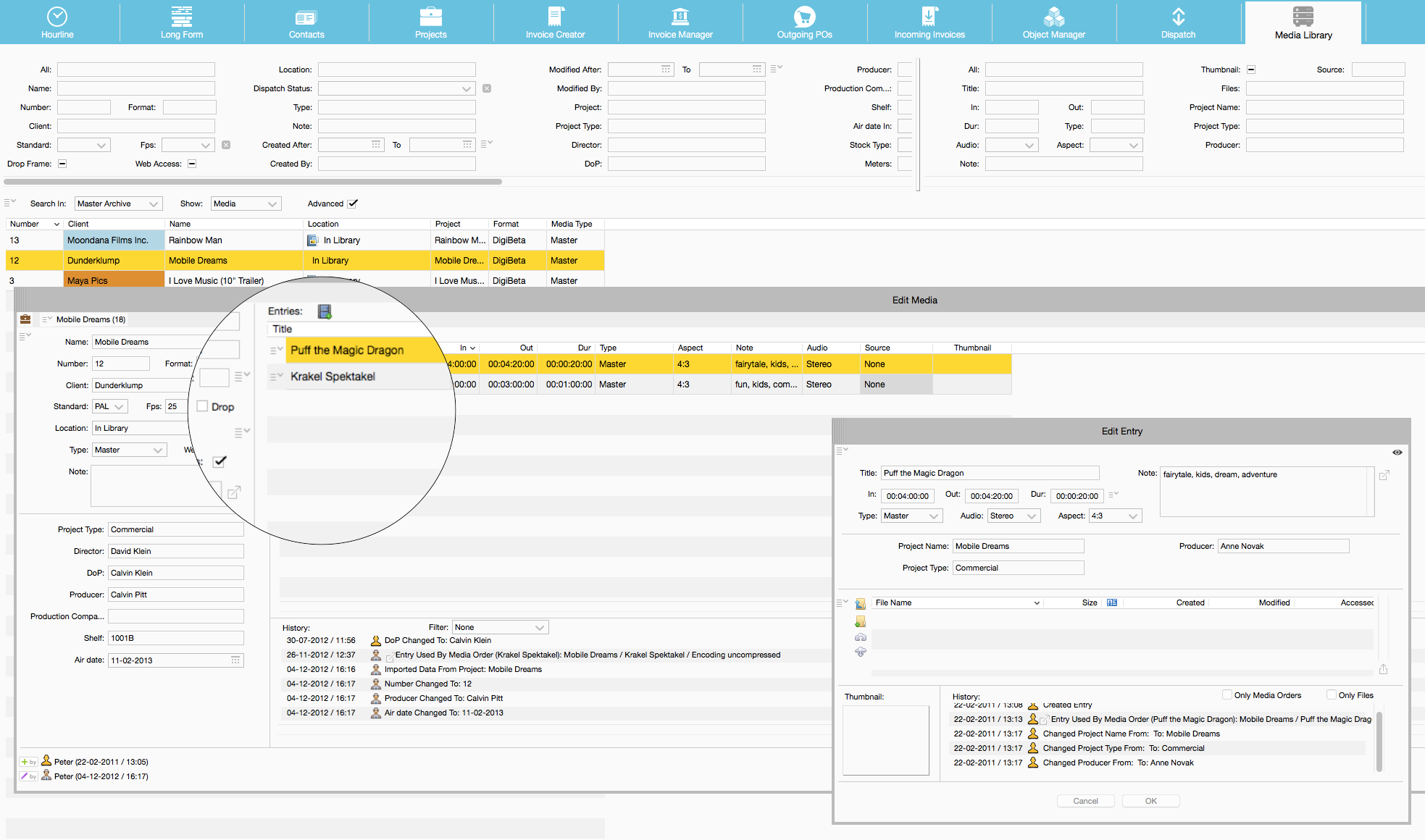1425x840 pixels.
Task: Select the Puff the Magic Dragon entry
Action: [346, 350]
